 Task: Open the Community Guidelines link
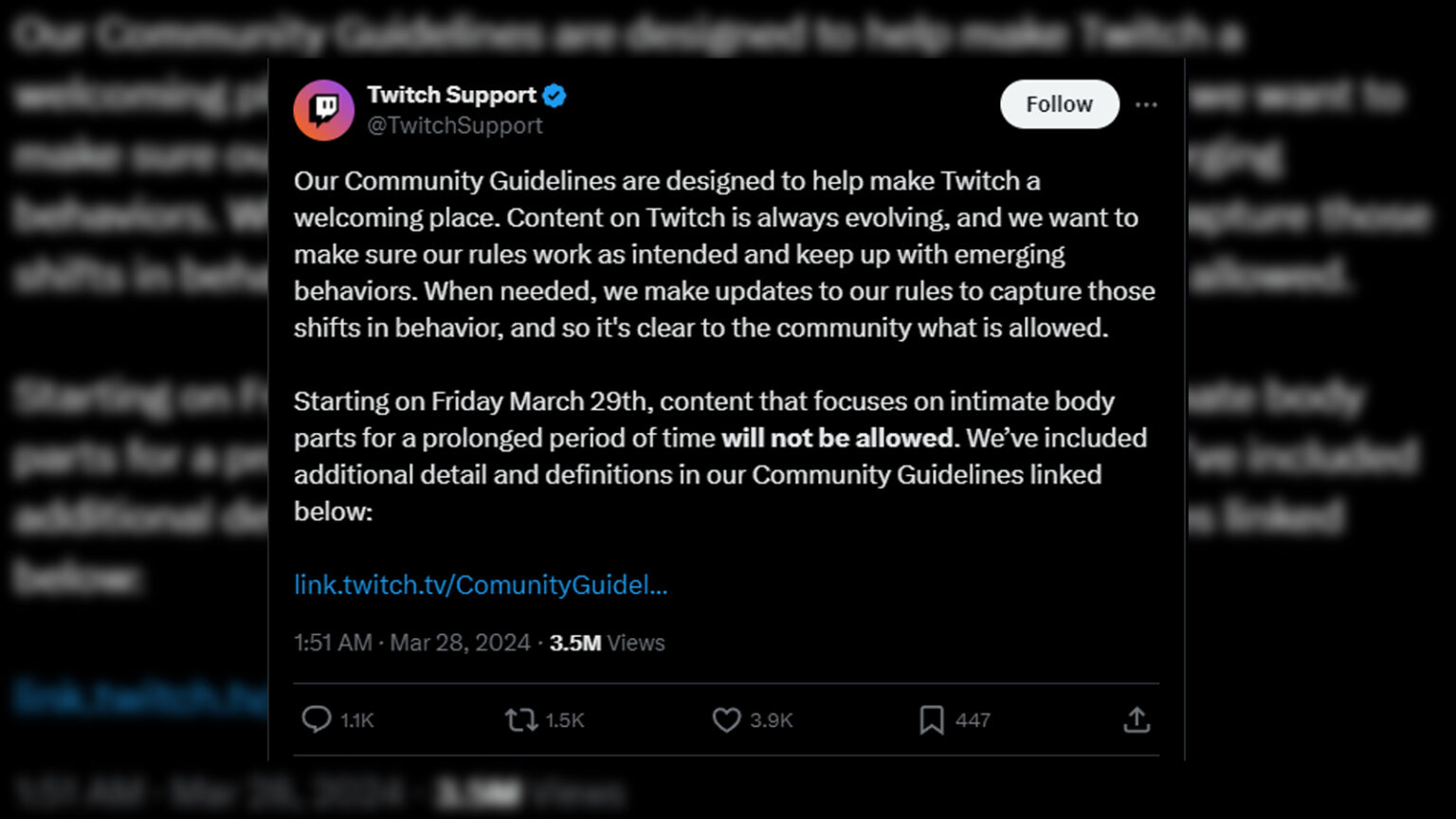[x=480, y=585]
